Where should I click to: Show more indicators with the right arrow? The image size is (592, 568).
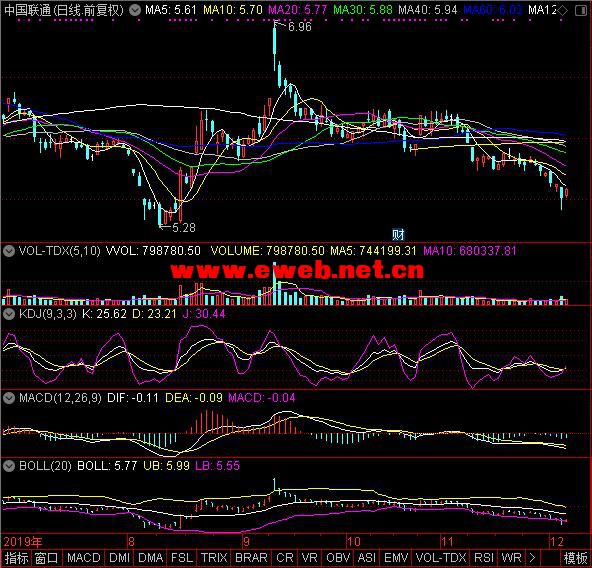532,558
